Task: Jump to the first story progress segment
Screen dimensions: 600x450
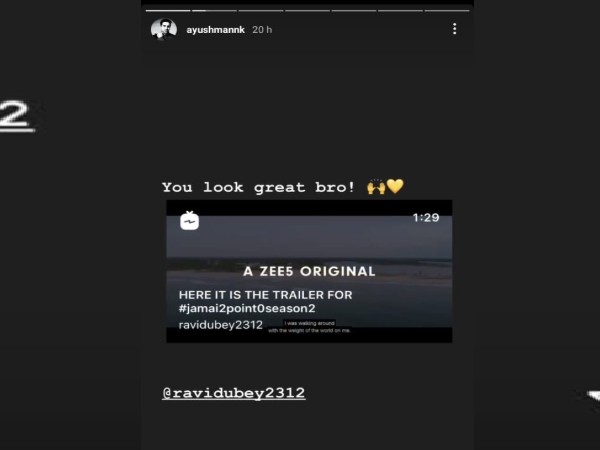Action: point(168,11)
